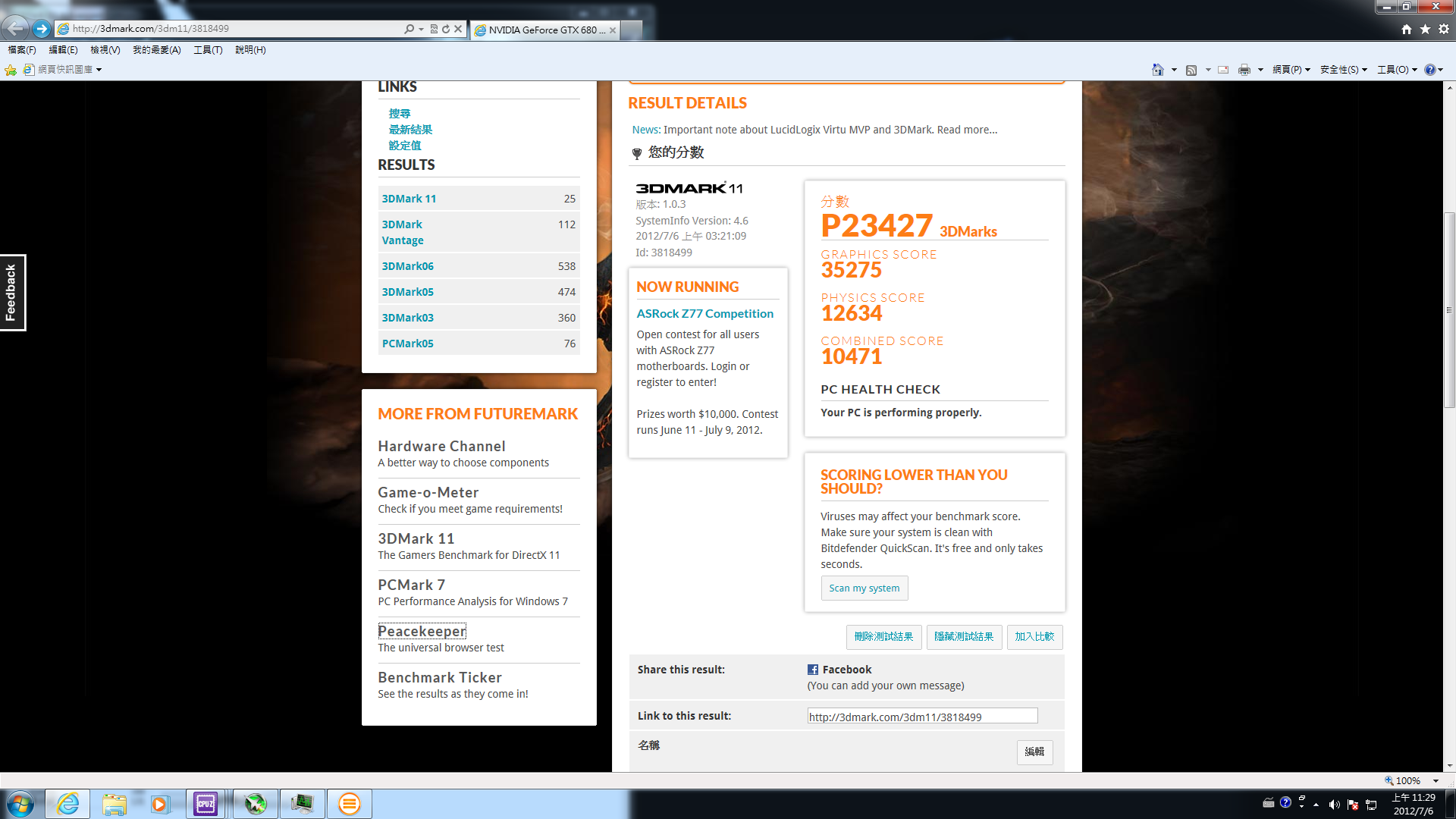1456x819 pixels.
Task: Stop loading with the X icon in address bar
Action: tap(458, 29)
